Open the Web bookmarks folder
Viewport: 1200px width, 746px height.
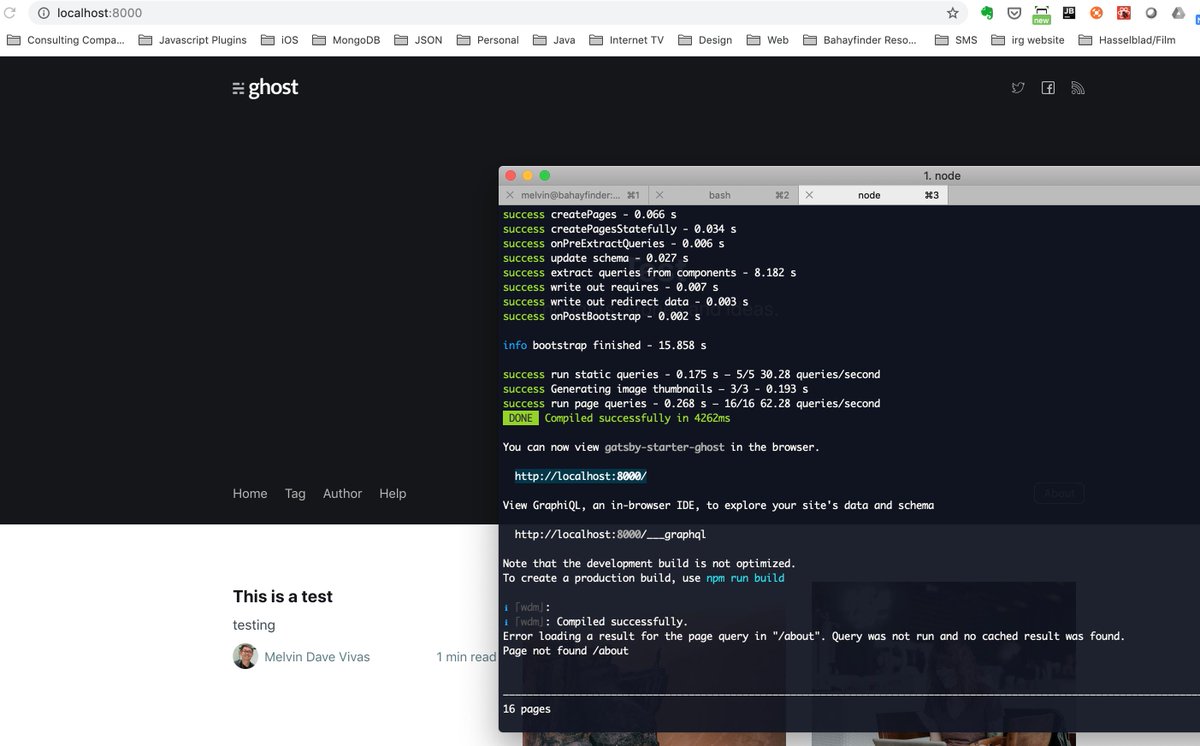click(x=768, y=40)
